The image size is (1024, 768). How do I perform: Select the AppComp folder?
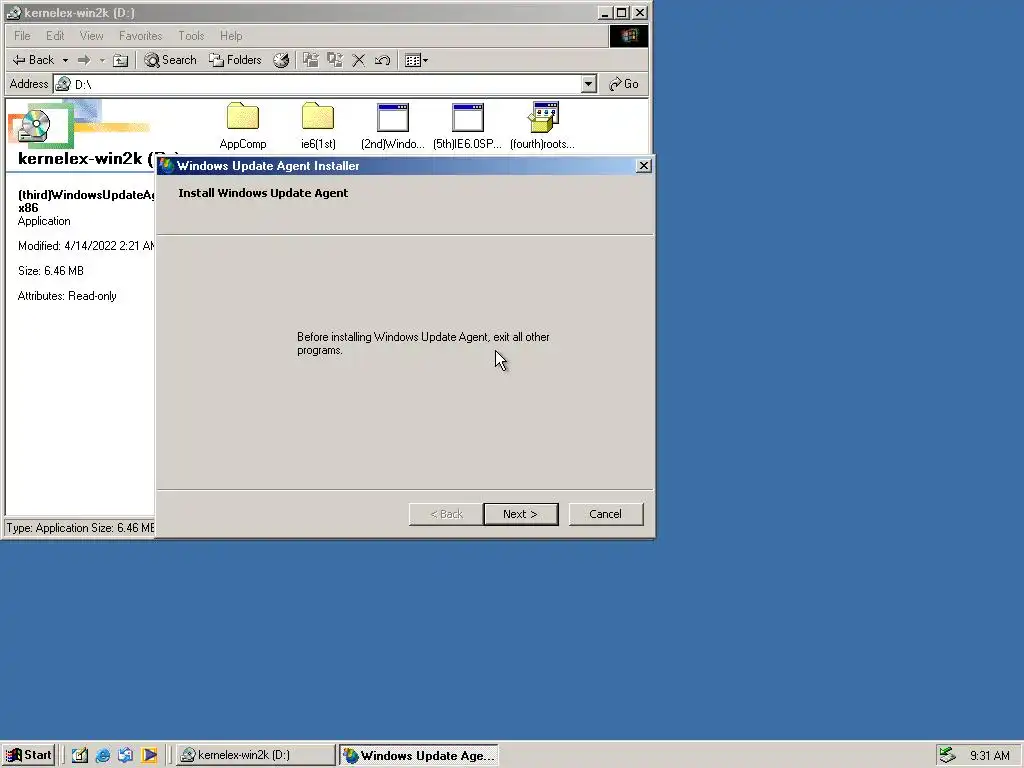(x=243, y=126)
